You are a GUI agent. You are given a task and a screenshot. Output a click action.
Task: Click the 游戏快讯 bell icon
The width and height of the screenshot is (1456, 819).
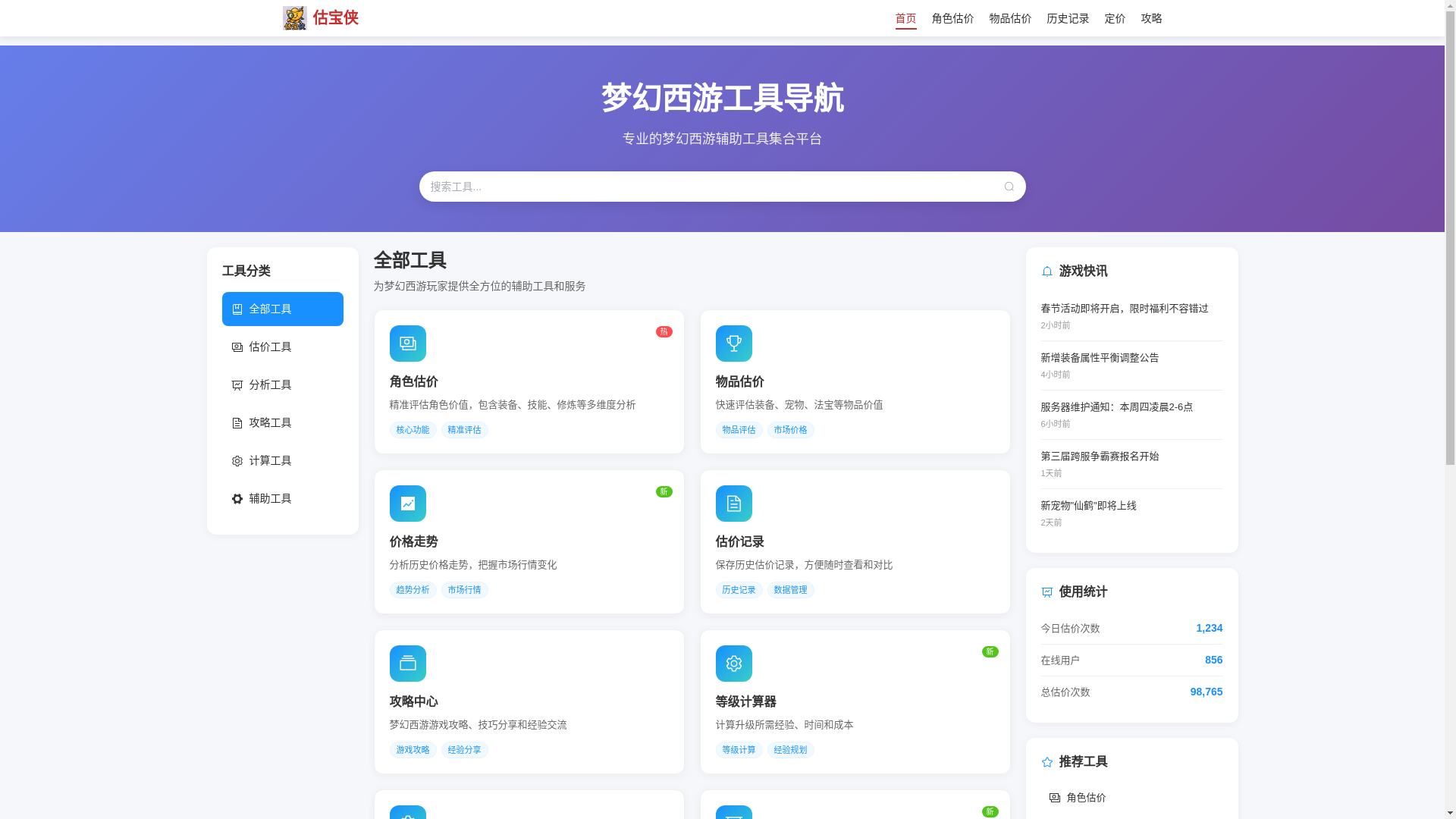pos(1047,271)
